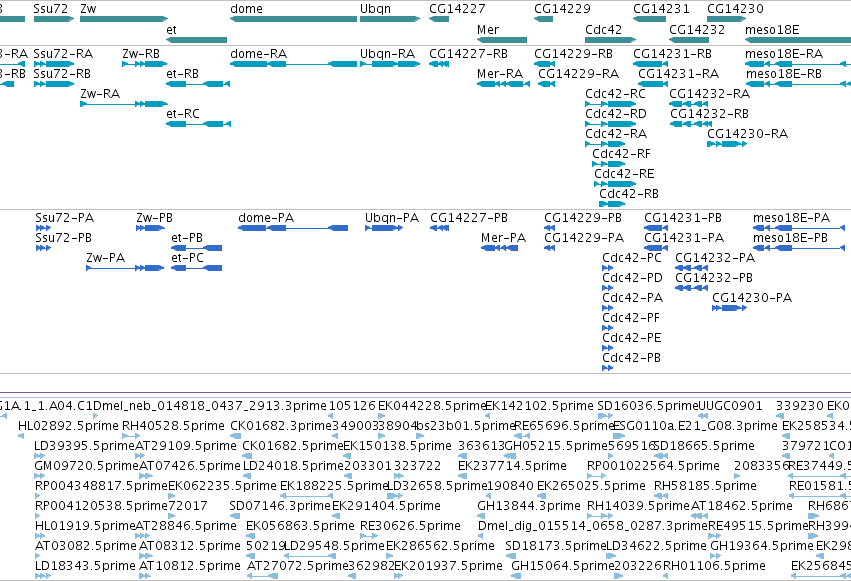851x581 pixels.
Task: Select transcript et-RC
Action: click(198, 124)
